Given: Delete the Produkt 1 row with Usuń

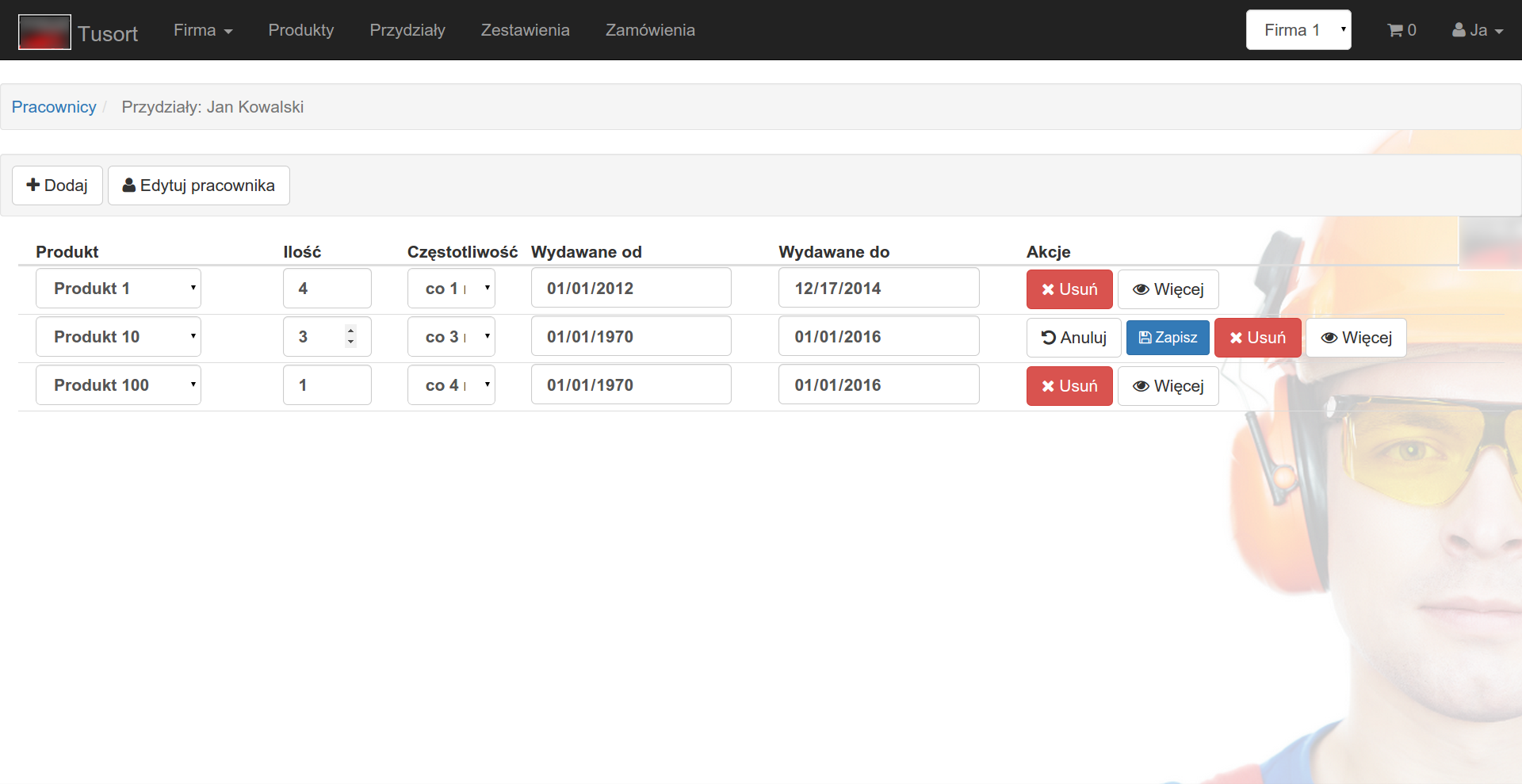Looking at the screenshot, I should pyautogui.click(x=1069, y=289).
